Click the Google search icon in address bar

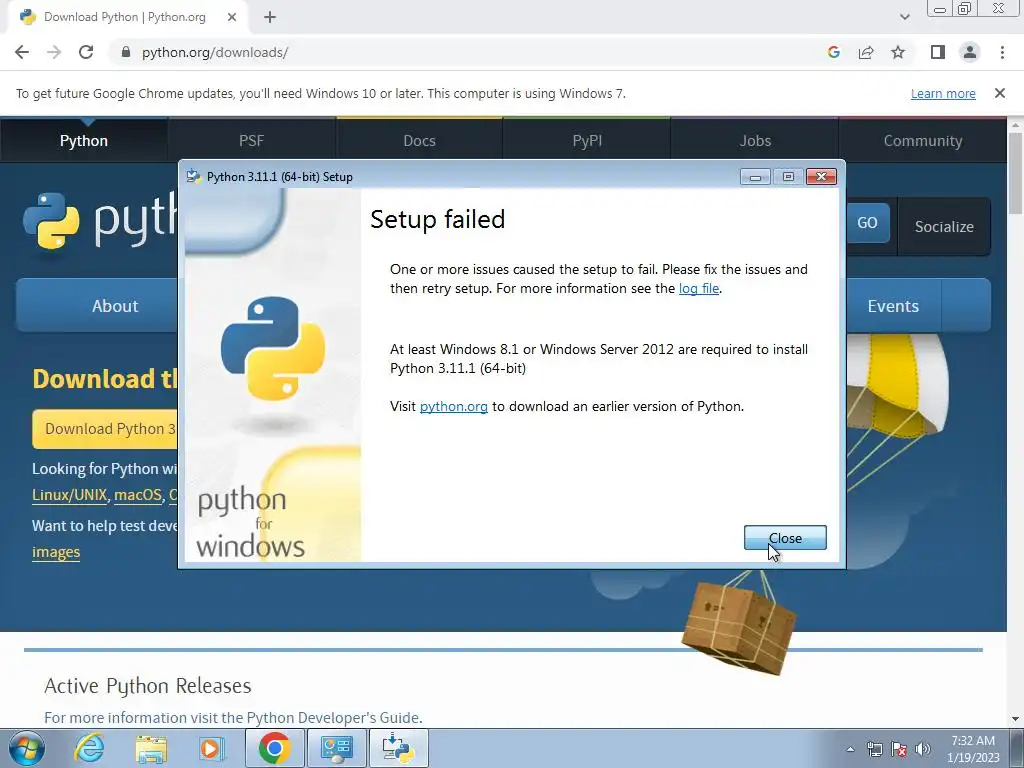(x=833, y=52)
